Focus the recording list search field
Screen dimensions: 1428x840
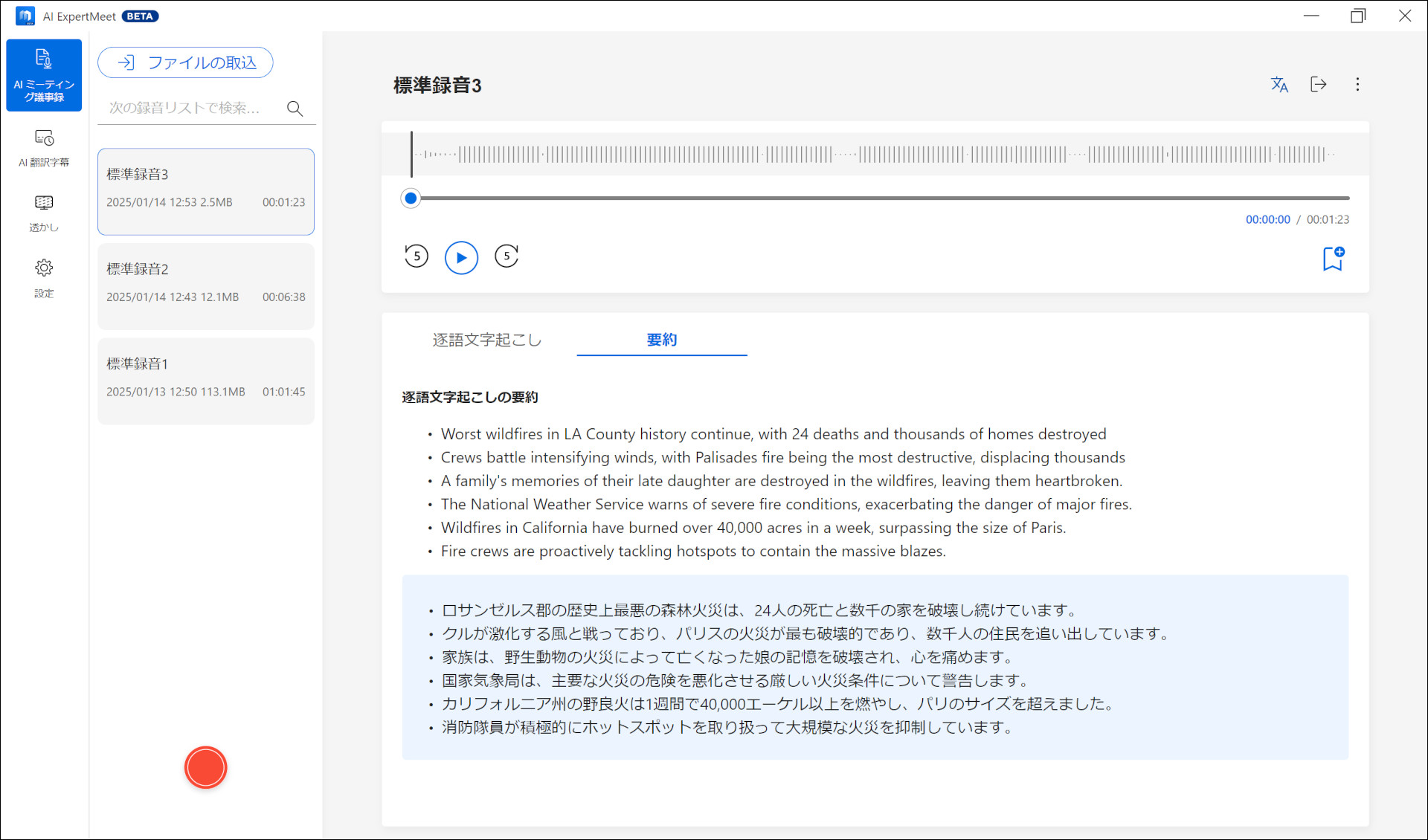pyautogui.click(x=190, y=109)
